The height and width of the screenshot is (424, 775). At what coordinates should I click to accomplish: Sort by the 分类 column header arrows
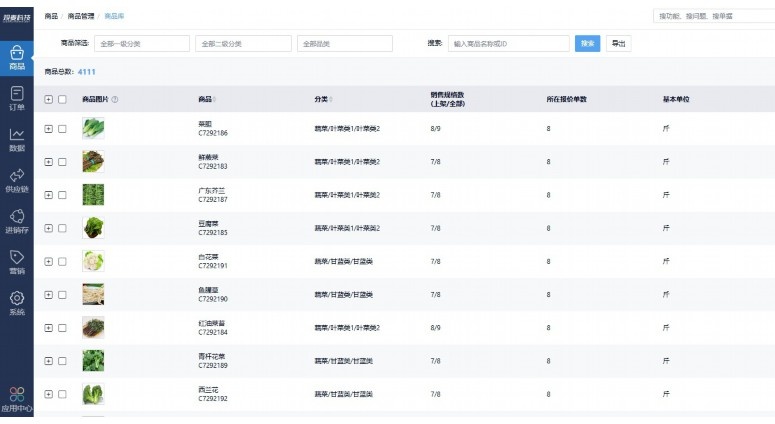click(x=331, y=99)
